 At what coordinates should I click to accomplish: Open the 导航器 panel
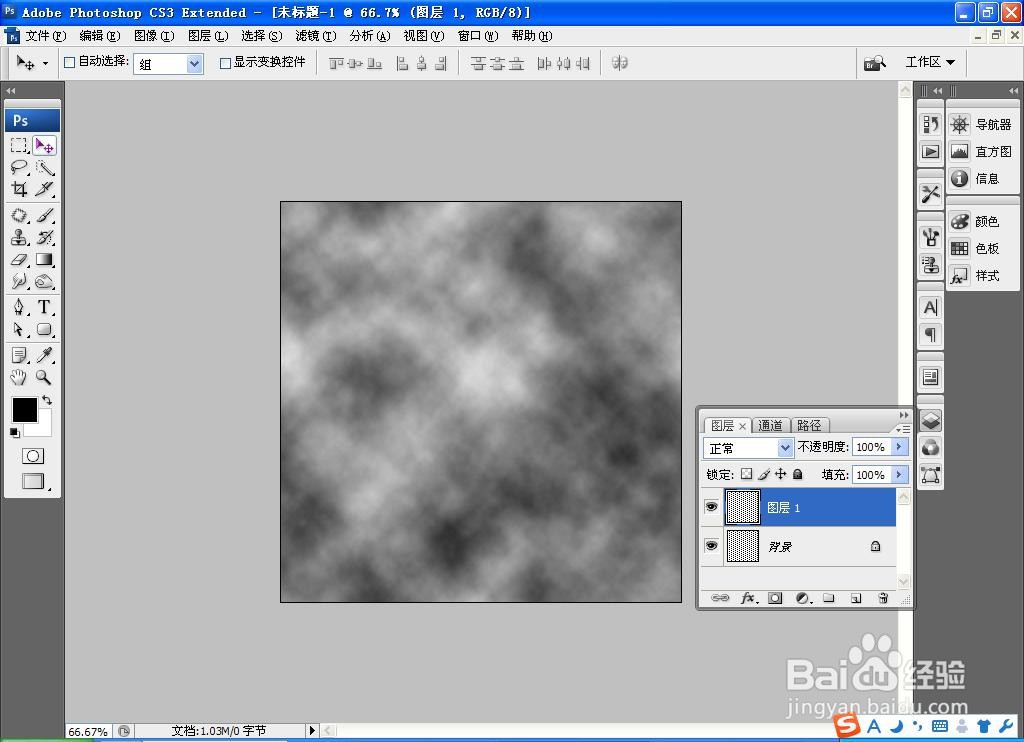tap(981, 124)
